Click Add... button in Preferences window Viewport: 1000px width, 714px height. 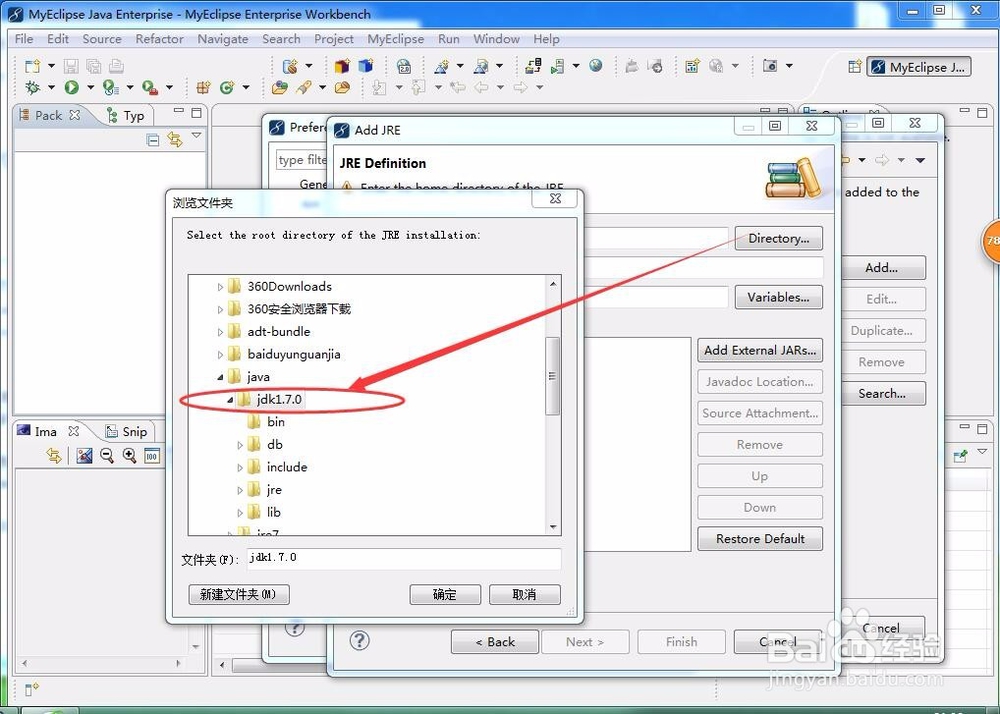(881, 268)
